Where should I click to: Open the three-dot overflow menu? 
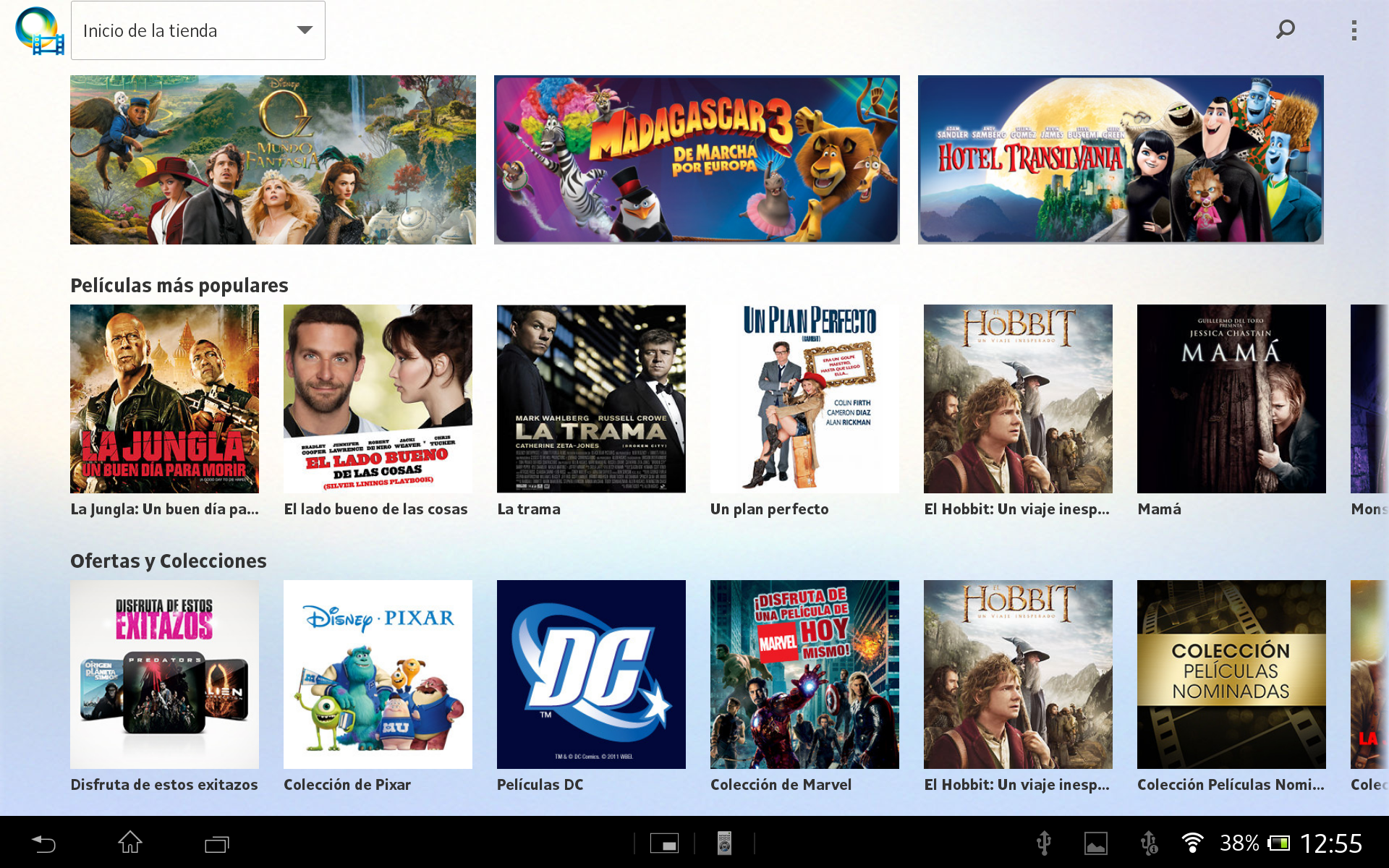pyautogui.click(x=1354, y=30)
